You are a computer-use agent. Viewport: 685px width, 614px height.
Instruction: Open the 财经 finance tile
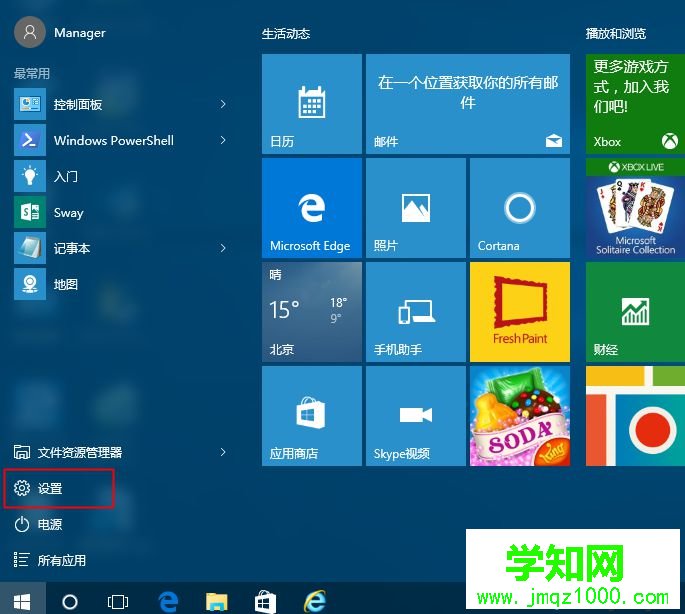tap(635, 312)
